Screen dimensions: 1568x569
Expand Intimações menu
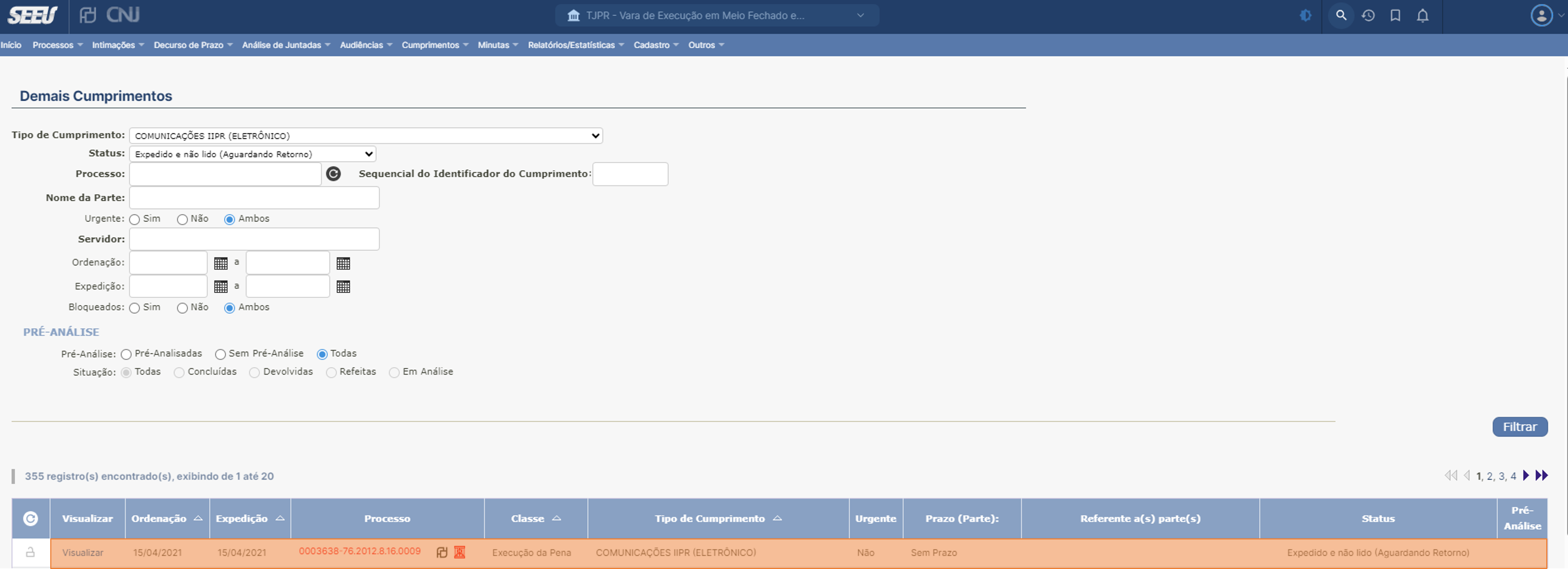118,45
